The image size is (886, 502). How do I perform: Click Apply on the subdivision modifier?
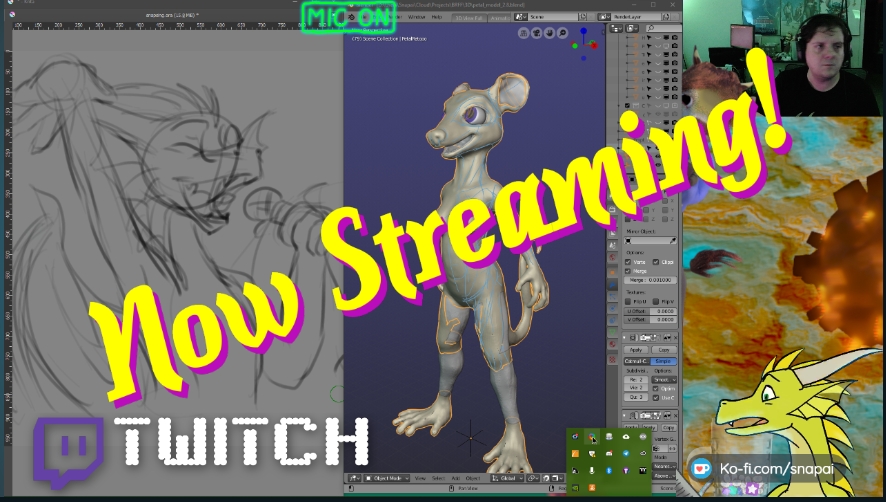pos(636,349)
